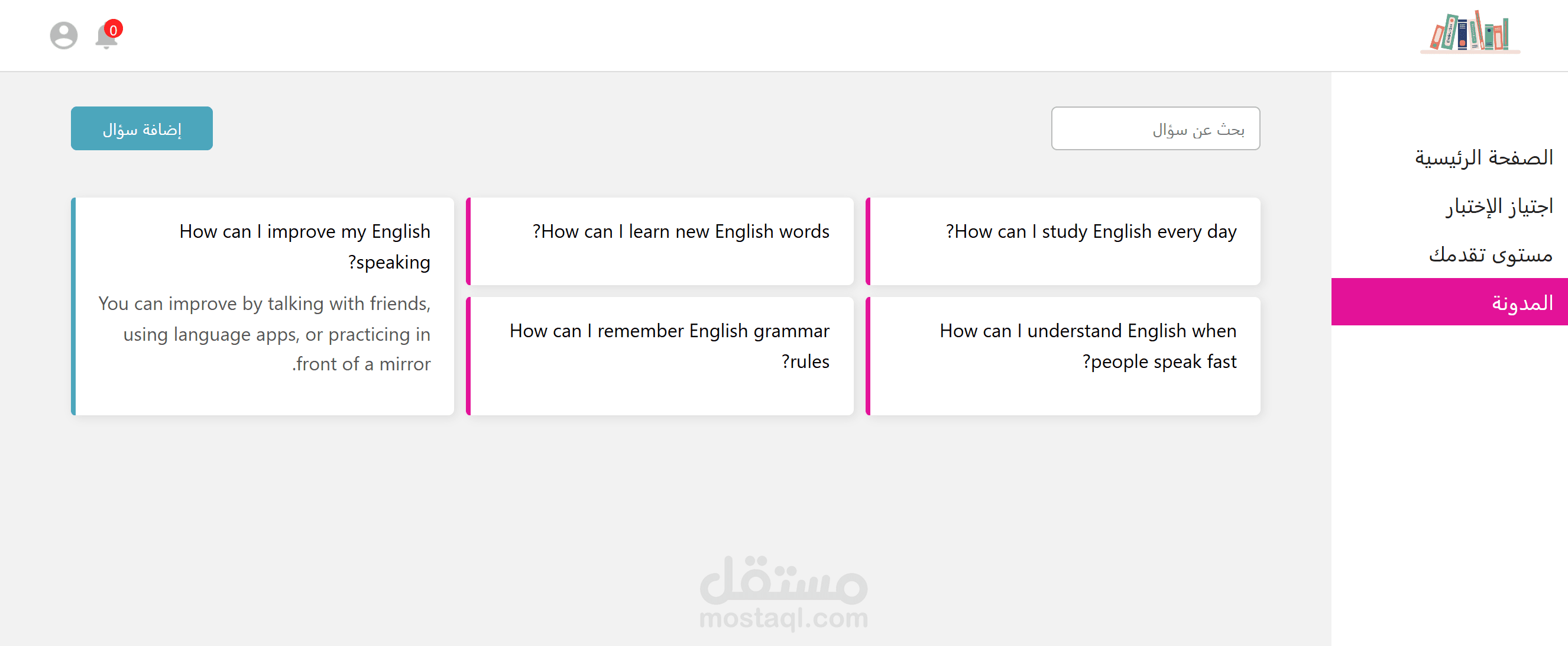Go to اجتياز الإختبار sidebar item
The width and height of the screenshot is (1568, 646).
click(x=1499, y=206)
